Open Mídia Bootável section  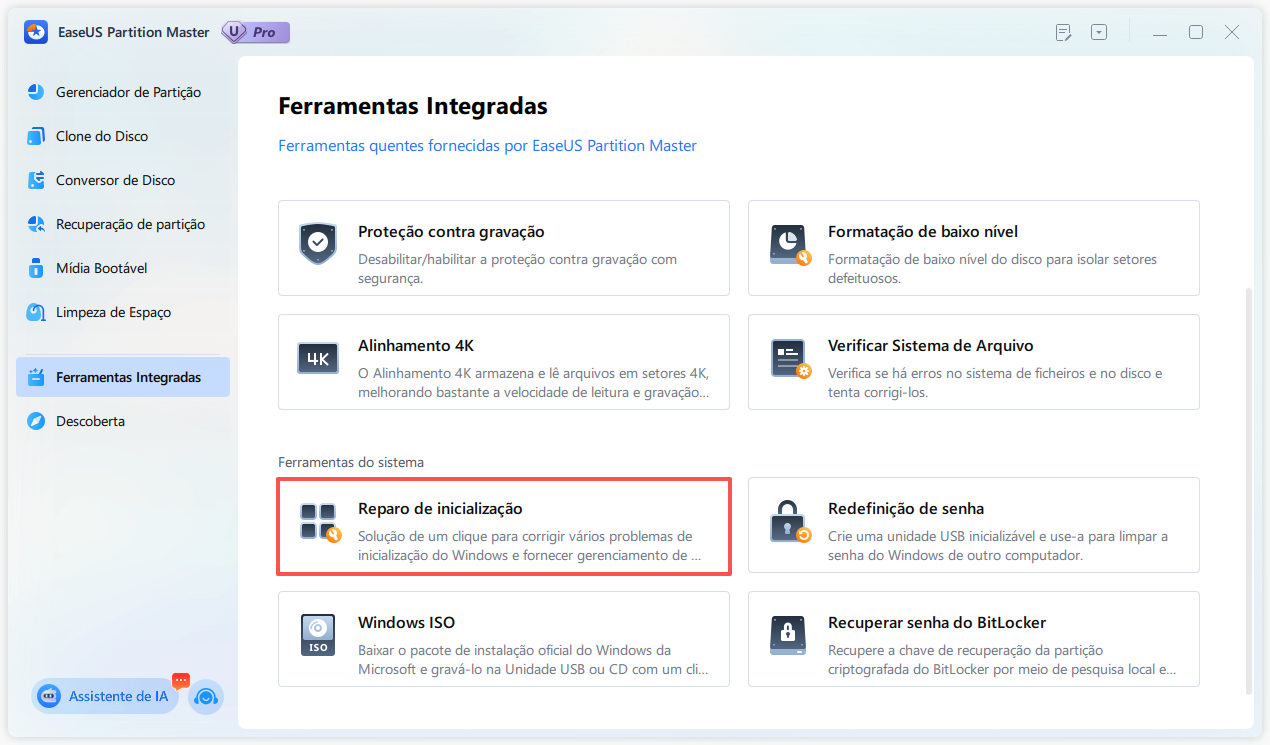123,268
